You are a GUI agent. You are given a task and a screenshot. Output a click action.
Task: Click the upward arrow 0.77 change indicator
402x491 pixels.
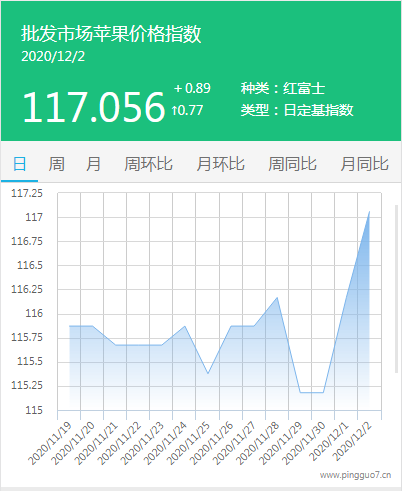187,110
